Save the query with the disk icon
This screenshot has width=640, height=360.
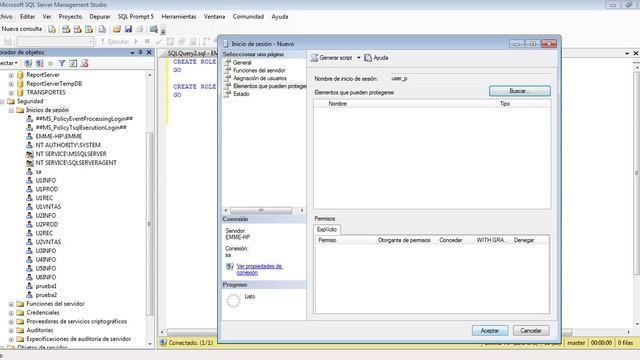pyautogui.click(x=128, y=29)
